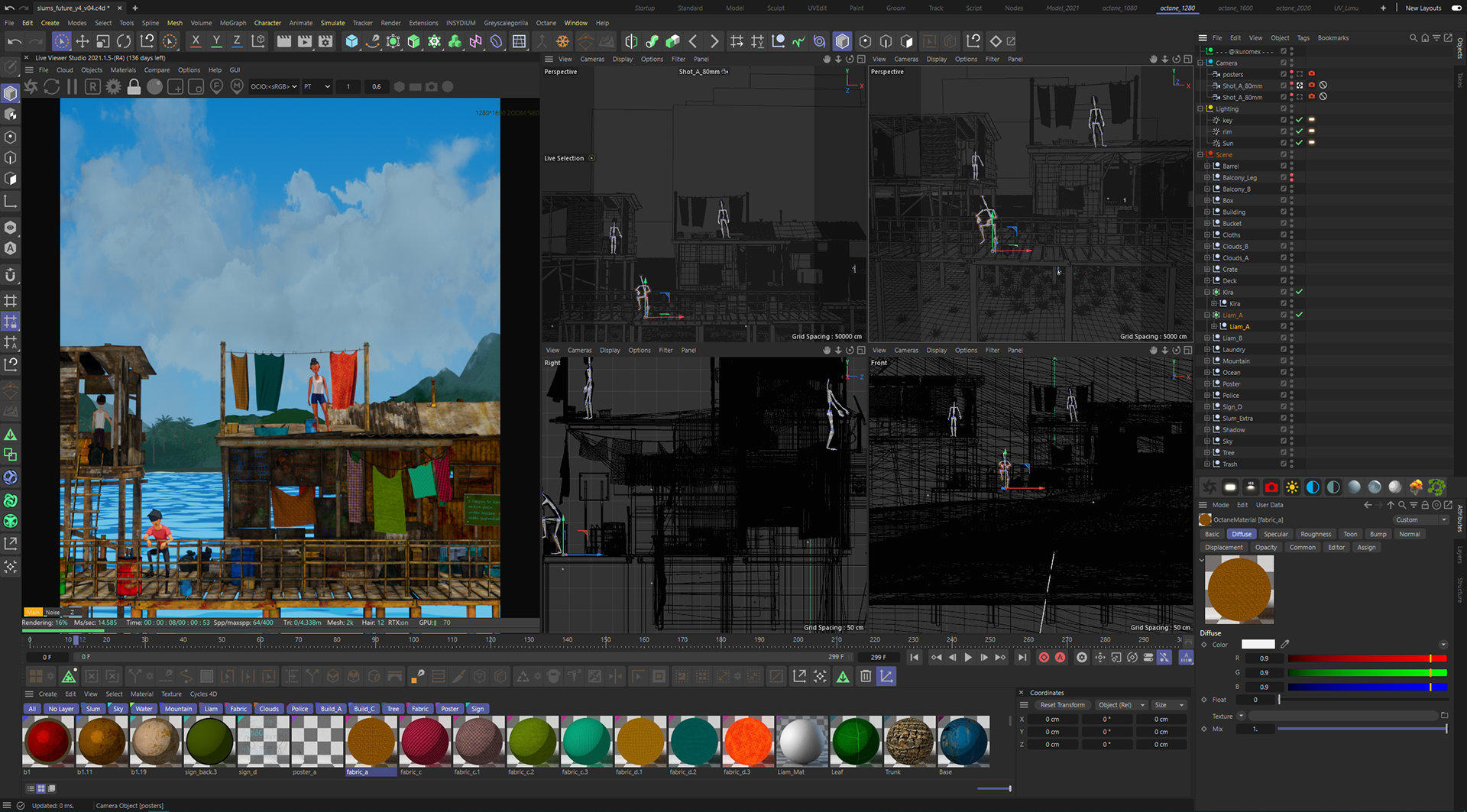Image resolution: width=1467 pixels, height=812 pixels.
Task: Toggle posters camera visibility dots
Action: click(1291, 74)
